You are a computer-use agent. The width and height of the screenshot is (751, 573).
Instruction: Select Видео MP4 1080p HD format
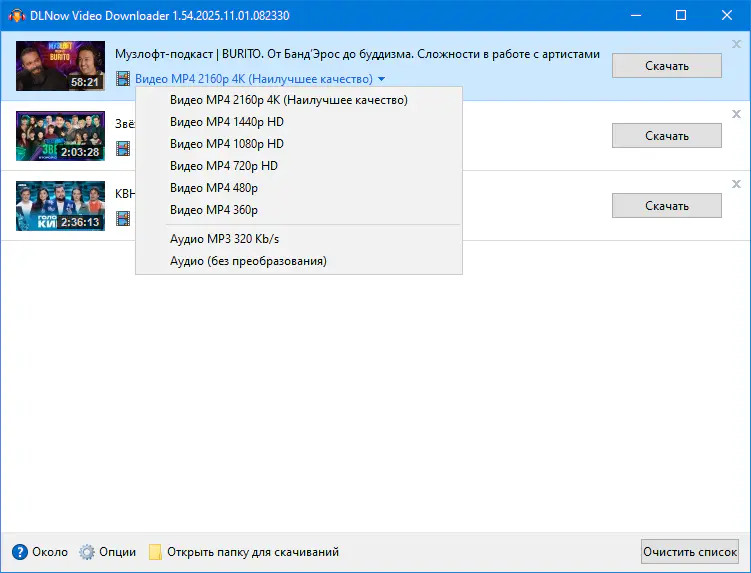227,144
